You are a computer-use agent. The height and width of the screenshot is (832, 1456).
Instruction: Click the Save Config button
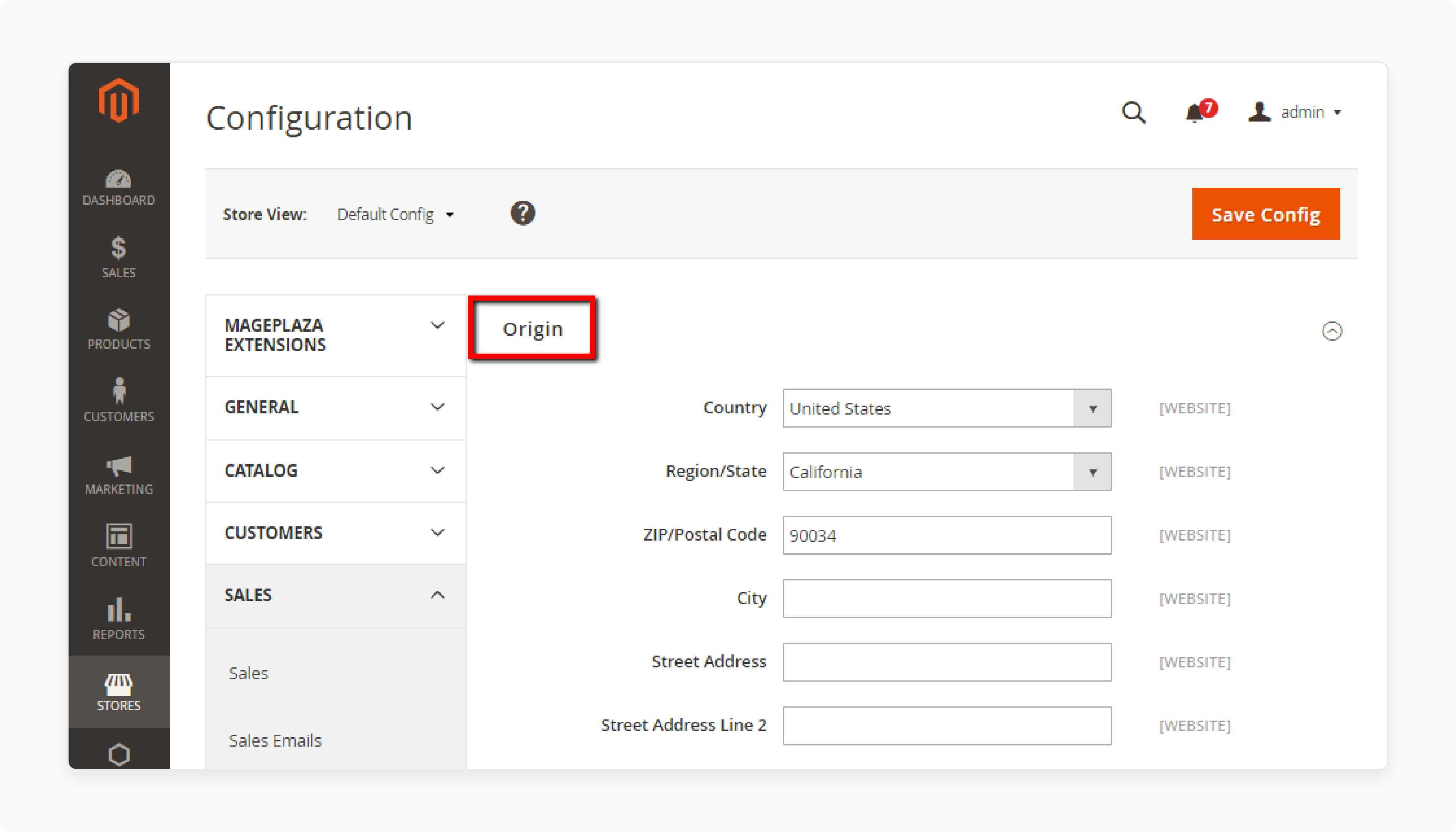[1265, 214]
